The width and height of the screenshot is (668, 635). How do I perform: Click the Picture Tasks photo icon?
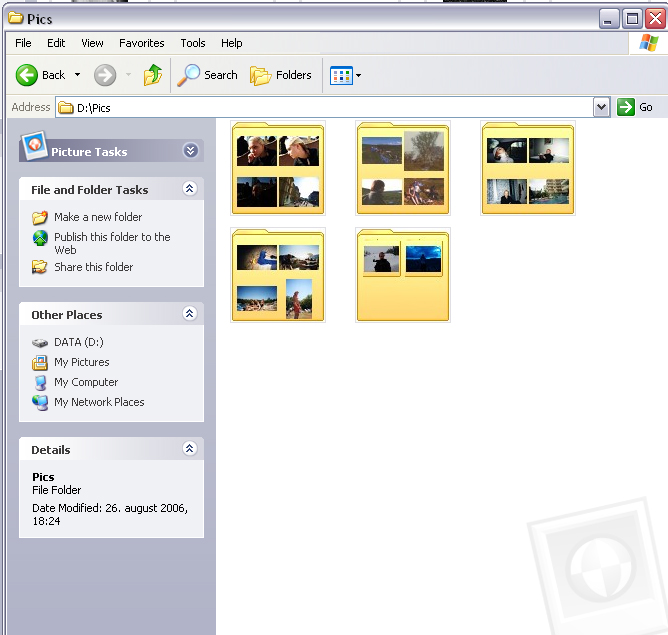[x=34, y=145]
